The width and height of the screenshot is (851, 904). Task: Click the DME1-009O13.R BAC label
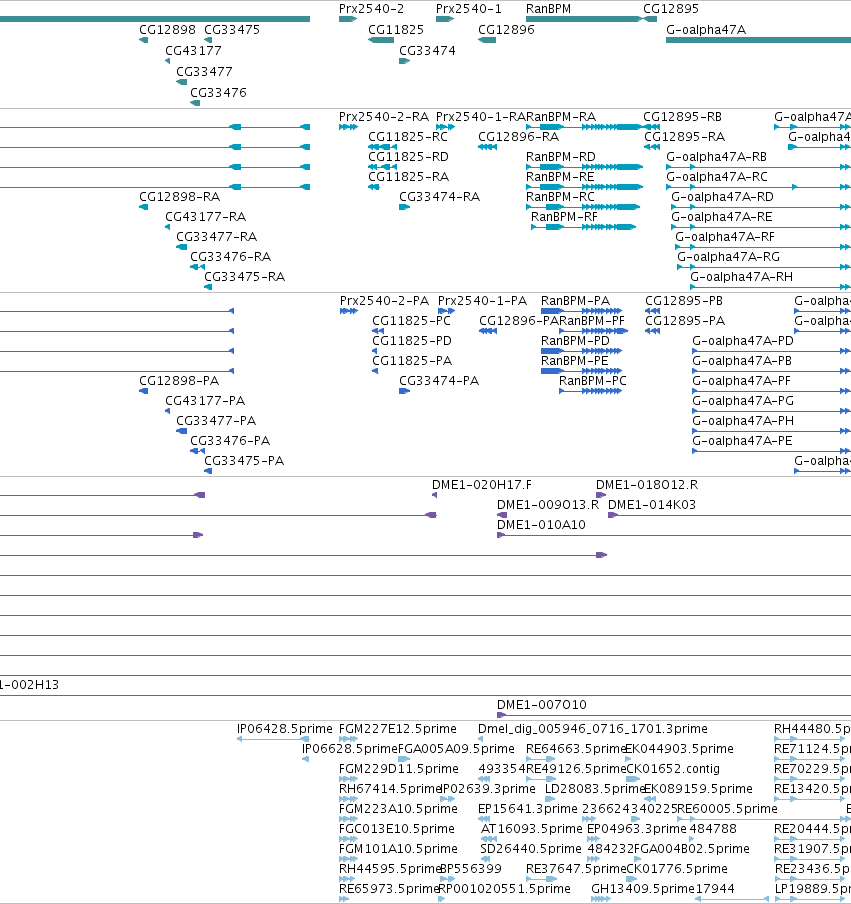[548, 505]
